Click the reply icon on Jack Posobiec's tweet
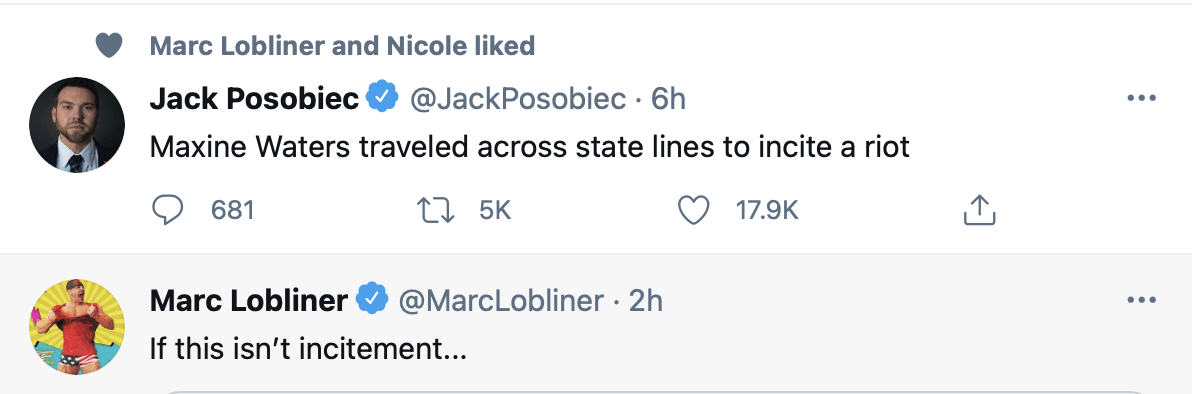Viewport: 1192px width, 394px height. [x=168, y=210]
